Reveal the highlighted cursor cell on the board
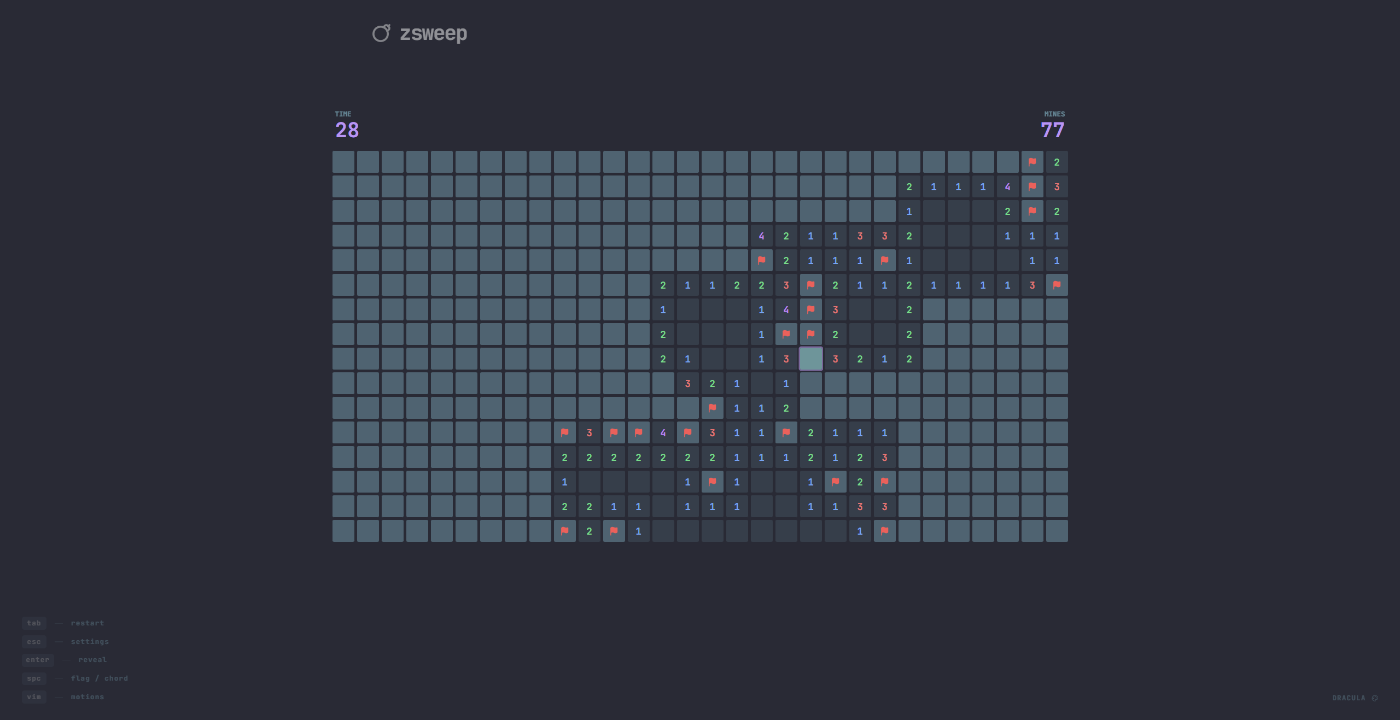The height and width of the screenshot is (720, 1400). pyautogui.click(x=811, y=359)
